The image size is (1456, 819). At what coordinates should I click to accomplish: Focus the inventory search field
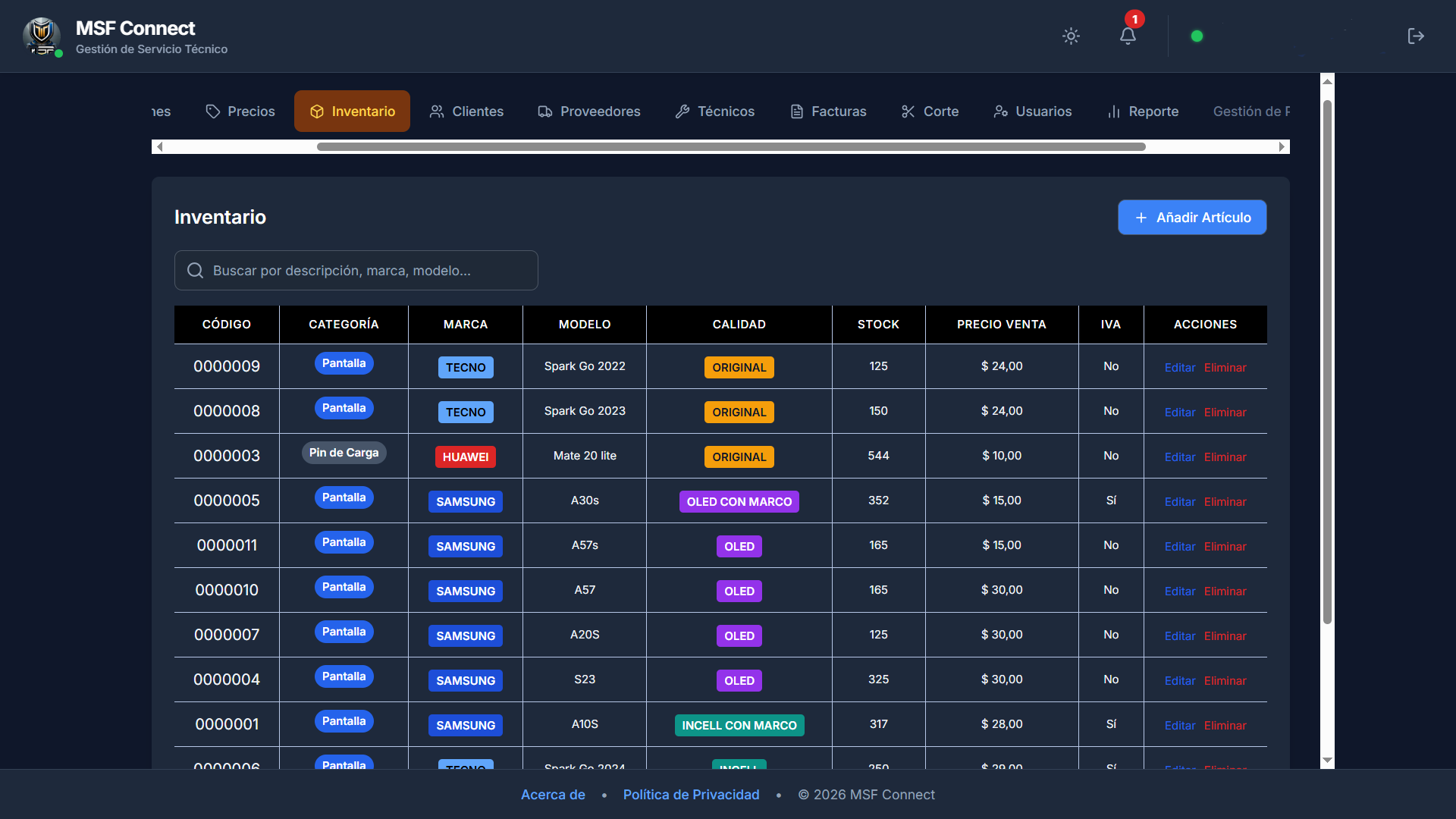[356, 271]
